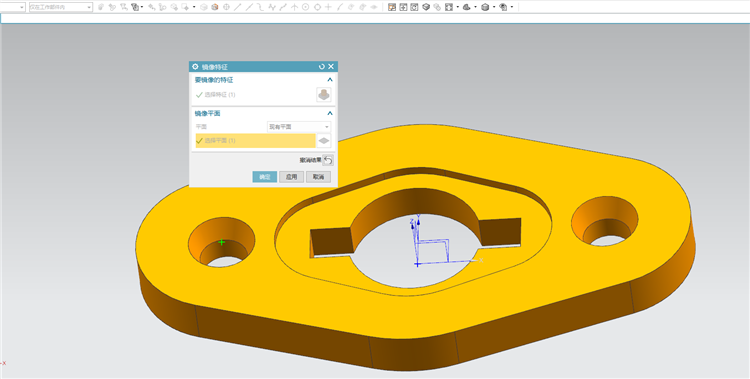The width and height of the screenshot is (750, 379).
Task: Expand the render style dropdown arrow
Action: (494, 7)
